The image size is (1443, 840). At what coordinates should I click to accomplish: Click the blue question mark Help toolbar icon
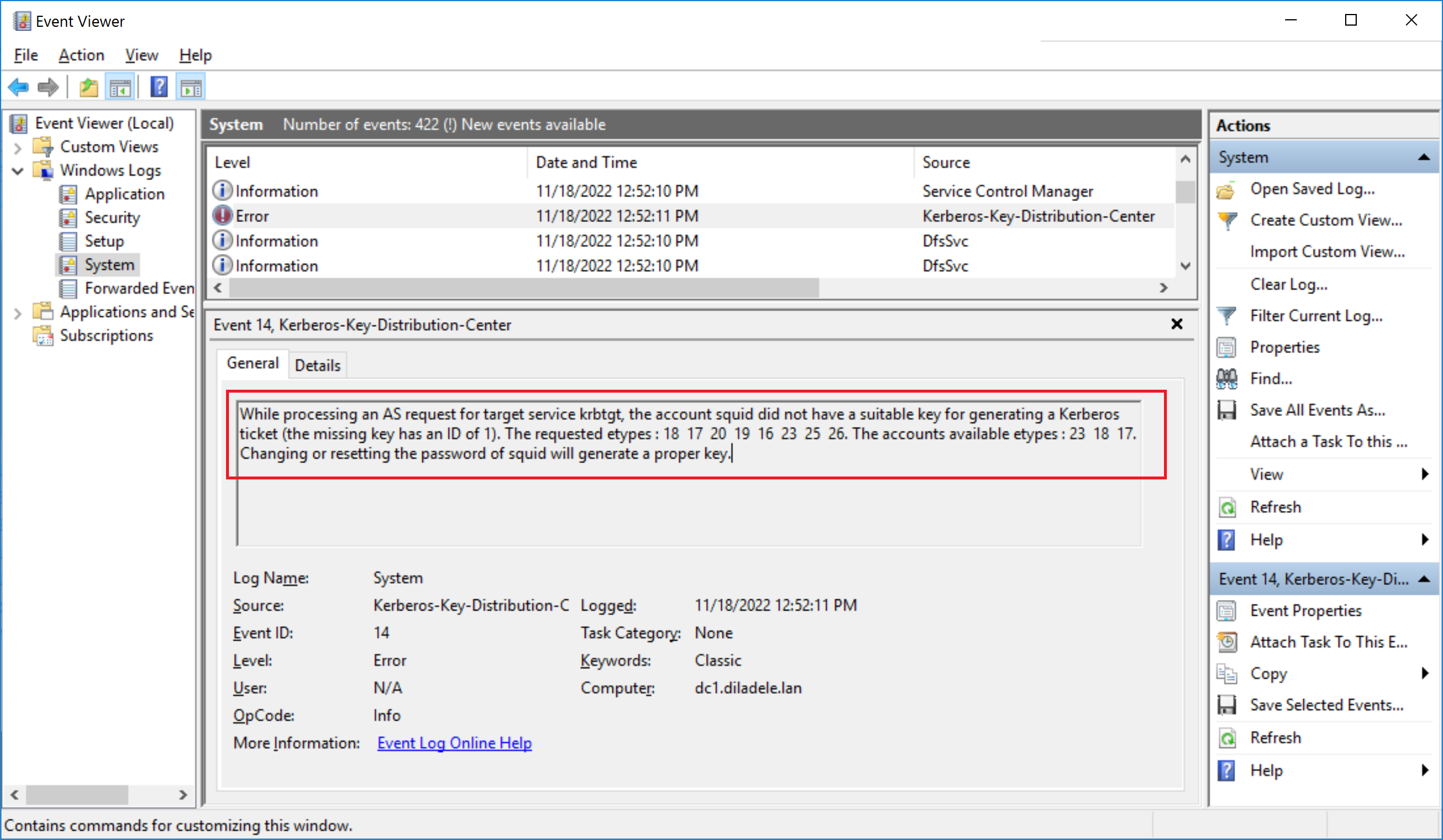pyautogui.click(x=159, y=88)
